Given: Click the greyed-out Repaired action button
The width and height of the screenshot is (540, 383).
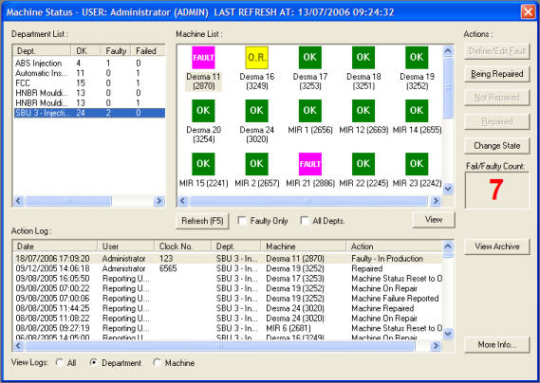Looking at the screenshot, I should (497, 122).
